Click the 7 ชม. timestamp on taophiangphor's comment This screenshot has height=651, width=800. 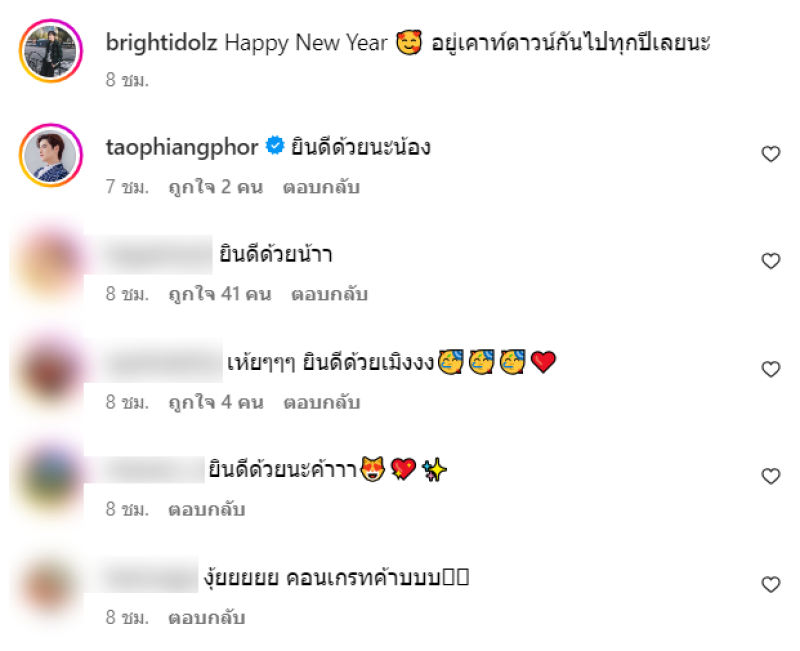tap(127, 187)
